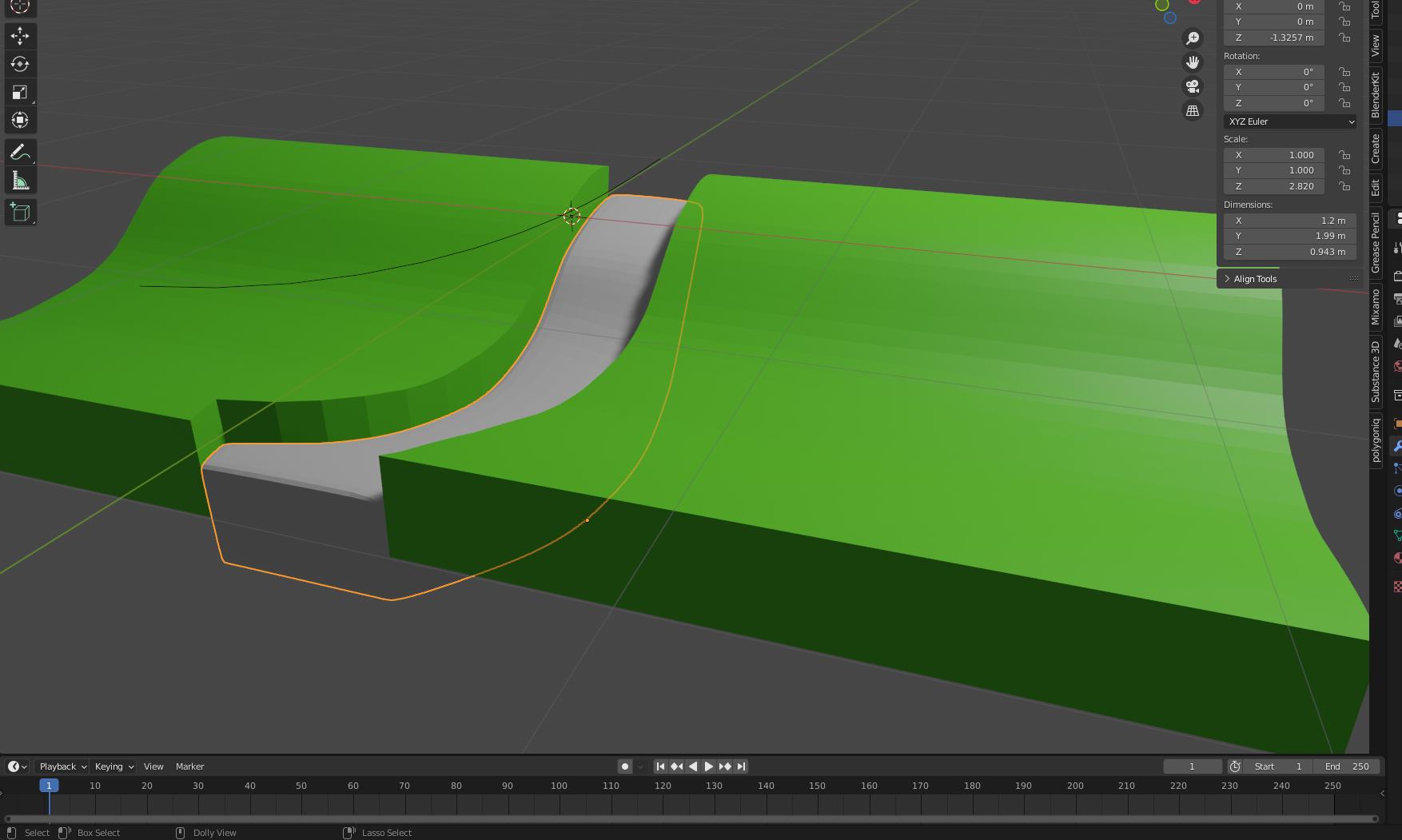Play the animation in reverse
Screen dimensions: 1402x840
coord(692,766)
